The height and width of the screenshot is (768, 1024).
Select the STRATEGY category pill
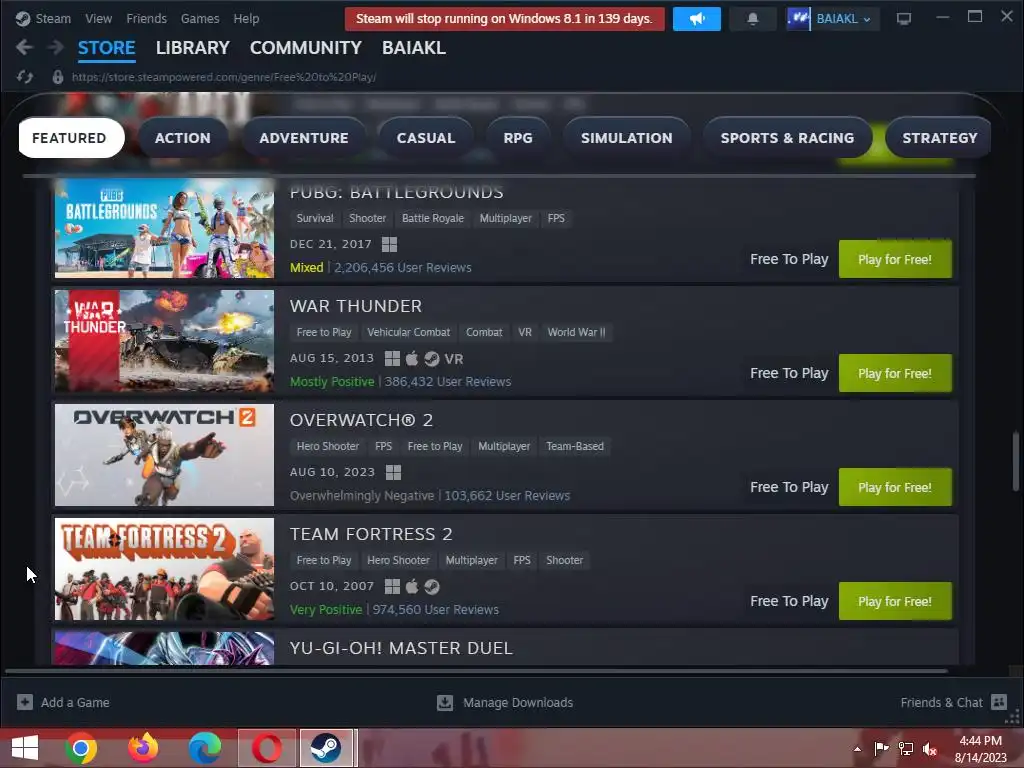point(939,138)
